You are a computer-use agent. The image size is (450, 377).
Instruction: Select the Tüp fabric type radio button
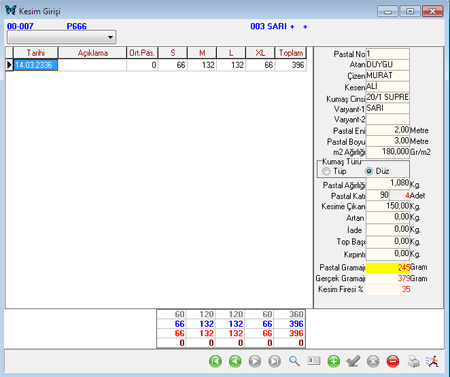coord(326,171)
